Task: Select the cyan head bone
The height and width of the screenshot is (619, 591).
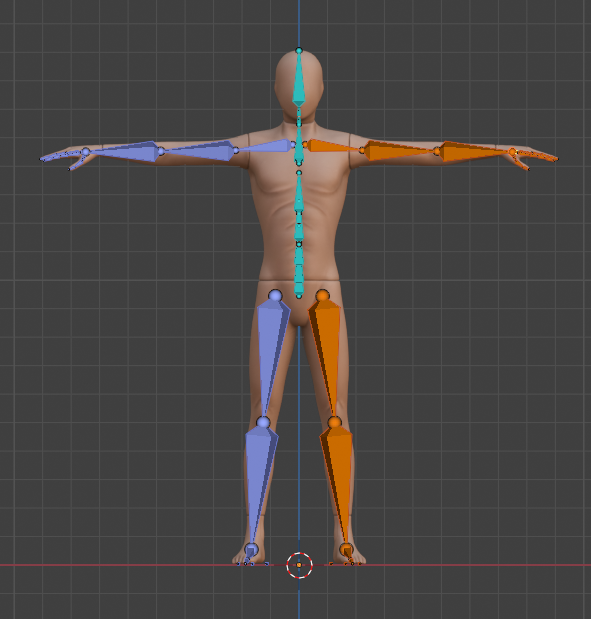Action: (x=299, y=79)
